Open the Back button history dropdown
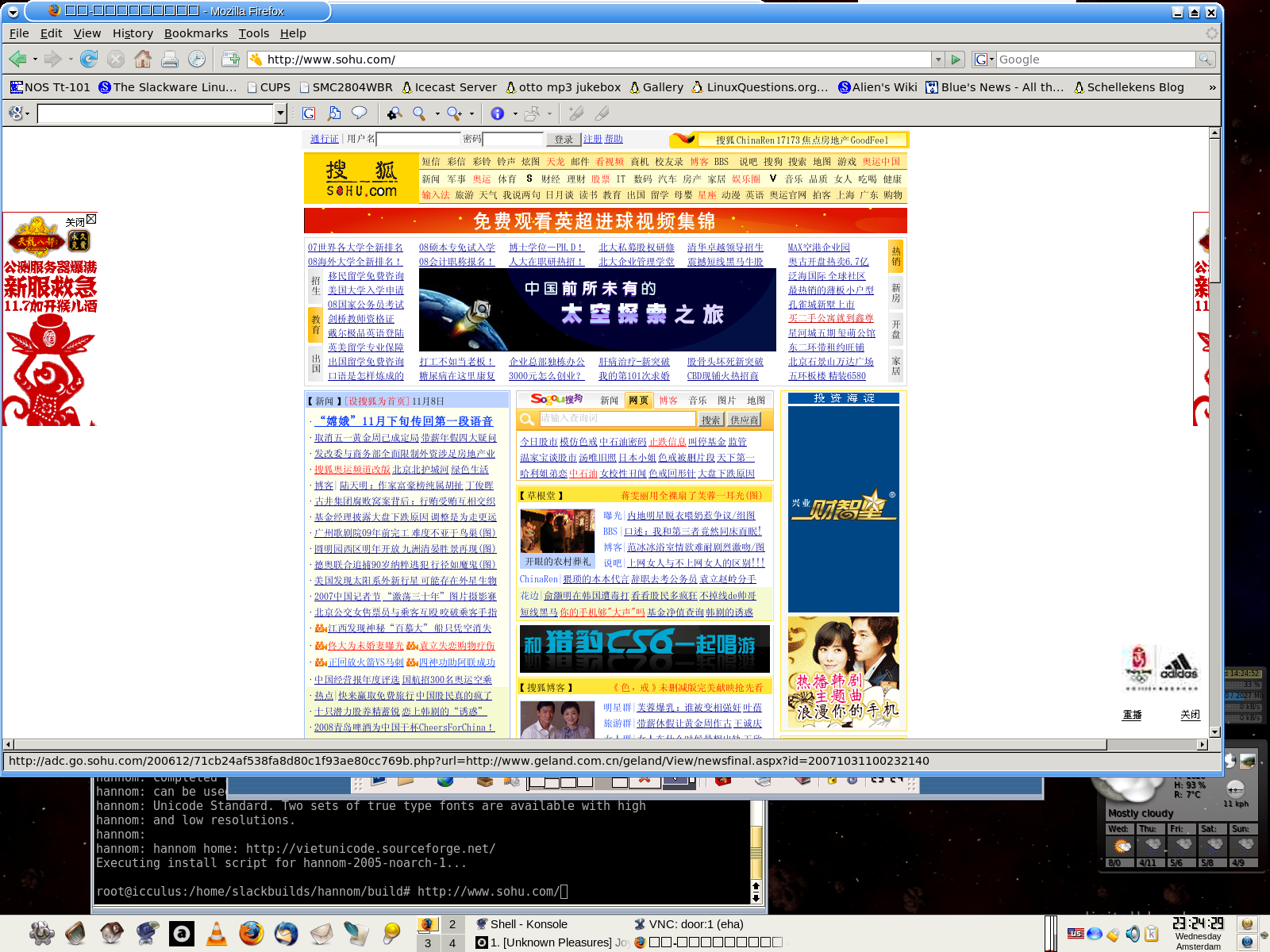 point(34,59)
